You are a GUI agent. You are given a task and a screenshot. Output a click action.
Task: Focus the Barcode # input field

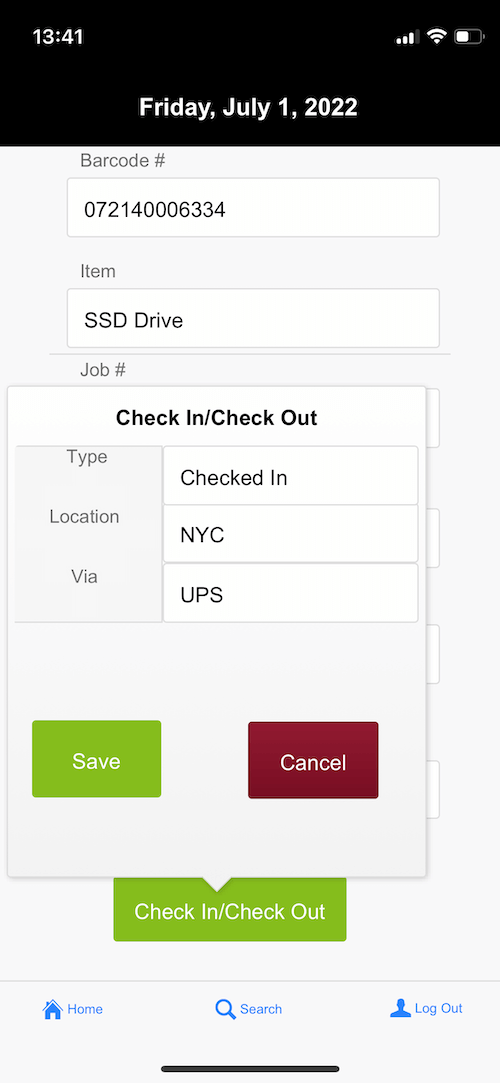[253, 207]
